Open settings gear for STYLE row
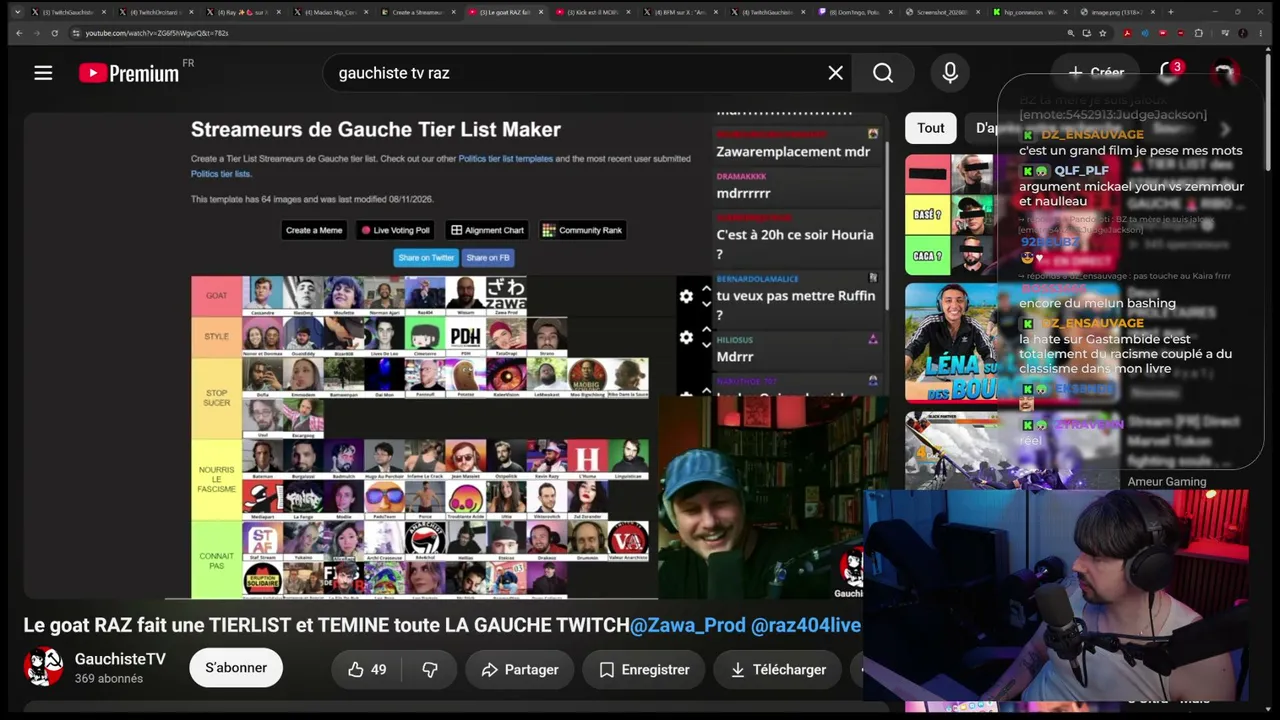Viewport: 1280px width, 720px height. [686, 337]
